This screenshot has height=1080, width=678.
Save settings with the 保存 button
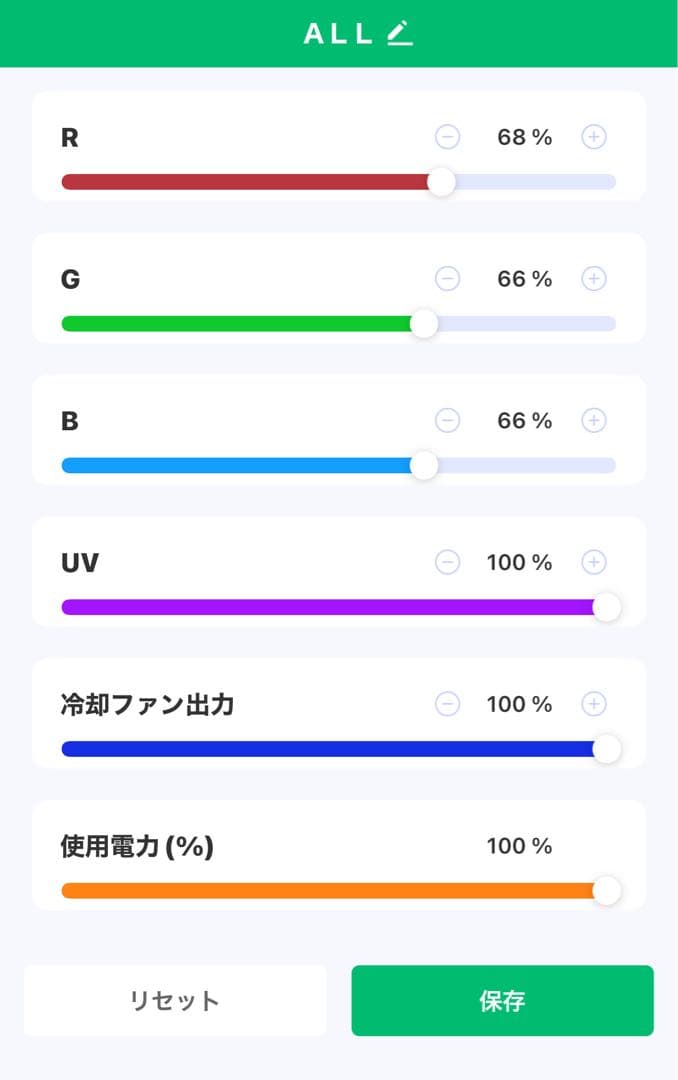point(502,1000)
